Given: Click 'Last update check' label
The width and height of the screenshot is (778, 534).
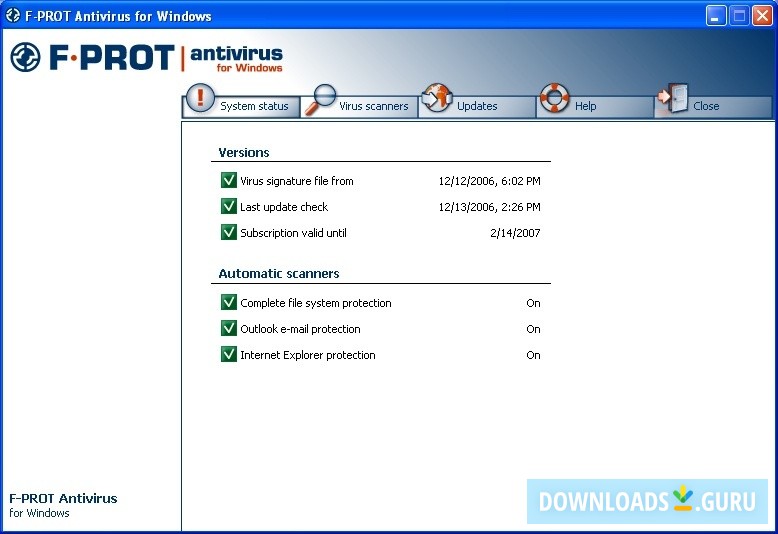Looking at the screenshot, I should (284, 207).
